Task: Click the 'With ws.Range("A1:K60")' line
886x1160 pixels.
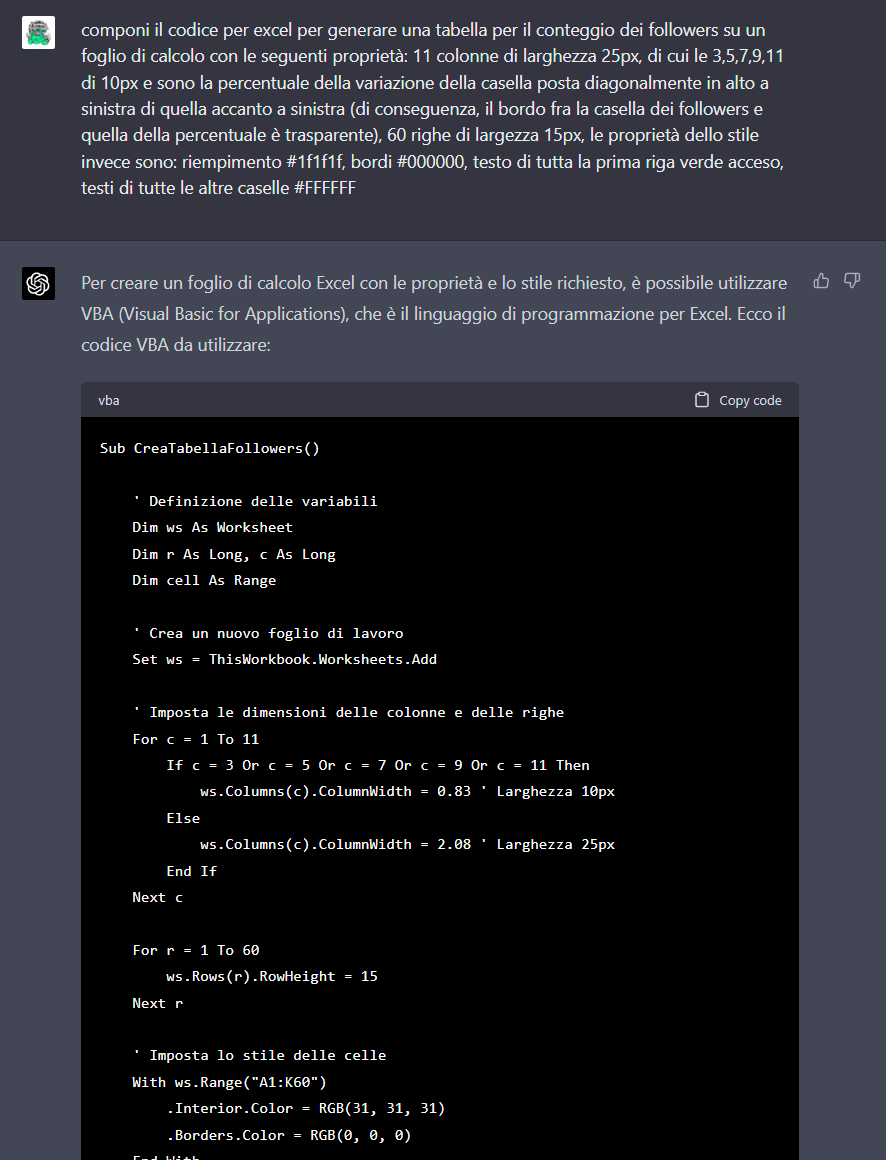Action: tap(229, 1082)
